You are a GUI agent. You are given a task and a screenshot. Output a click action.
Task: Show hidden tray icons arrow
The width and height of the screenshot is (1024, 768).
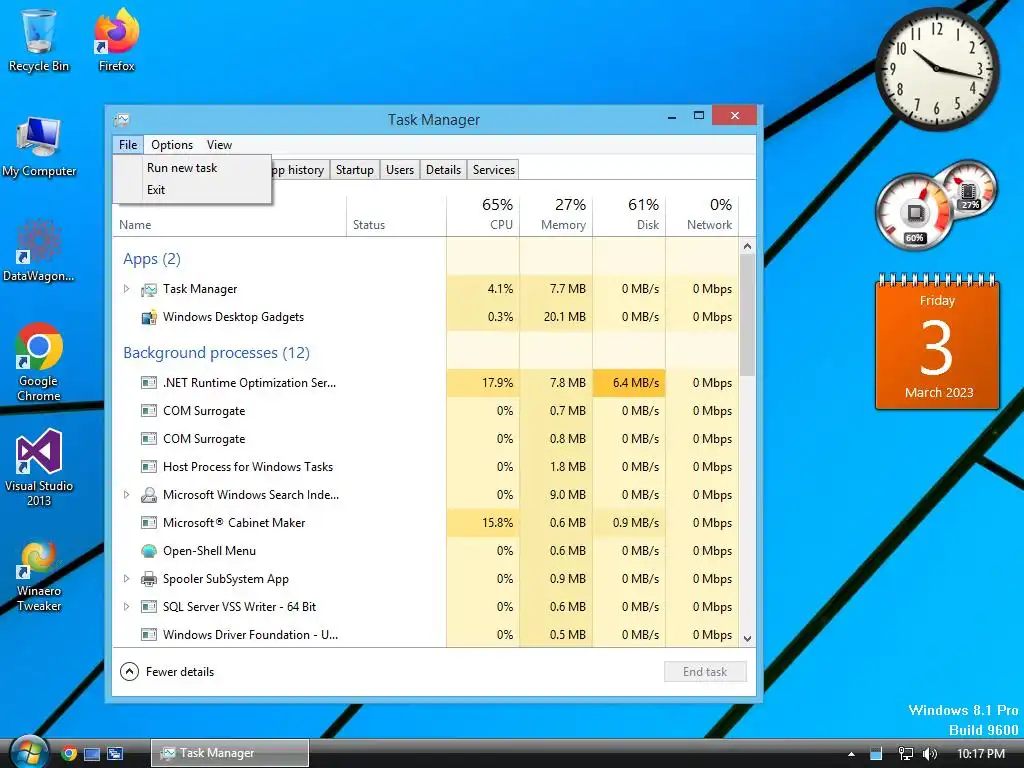pos(851,754)
